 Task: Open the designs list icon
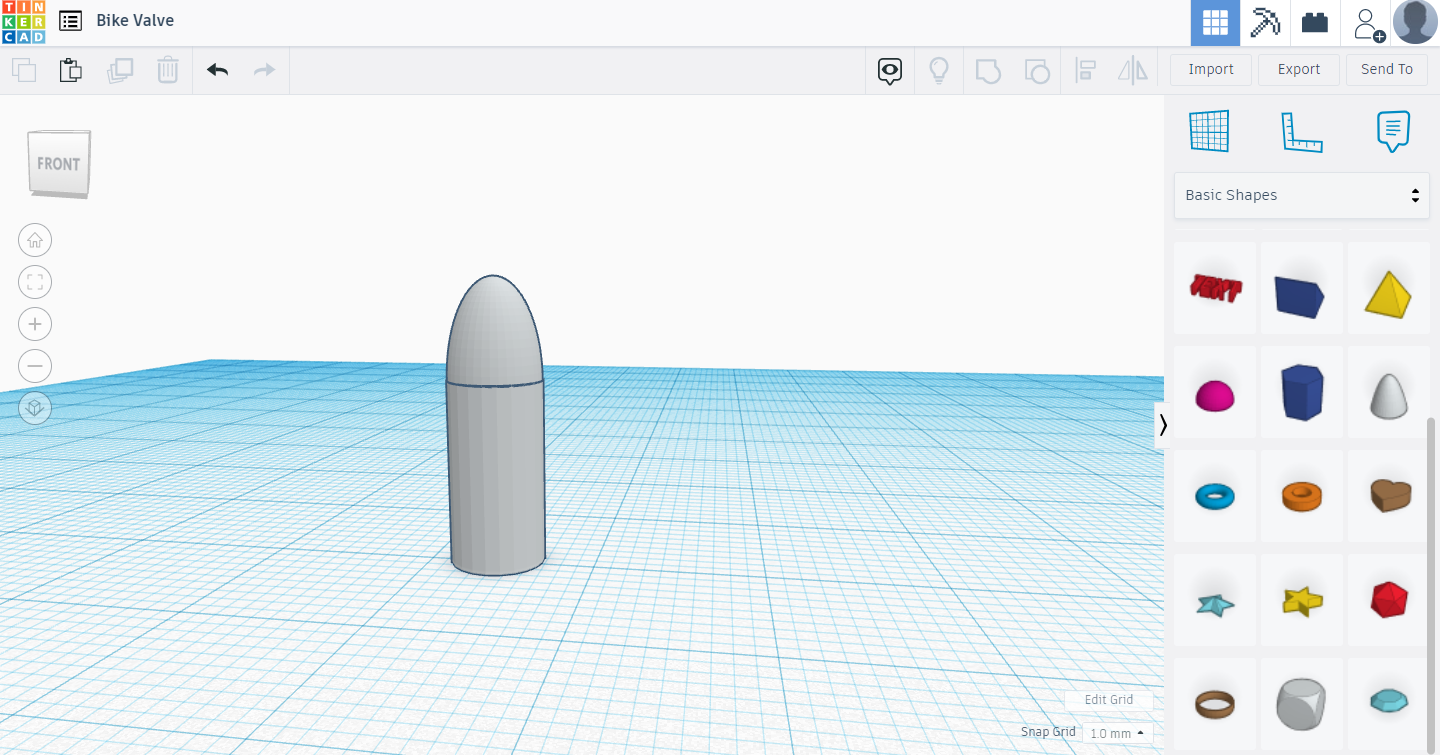point(70,20)
